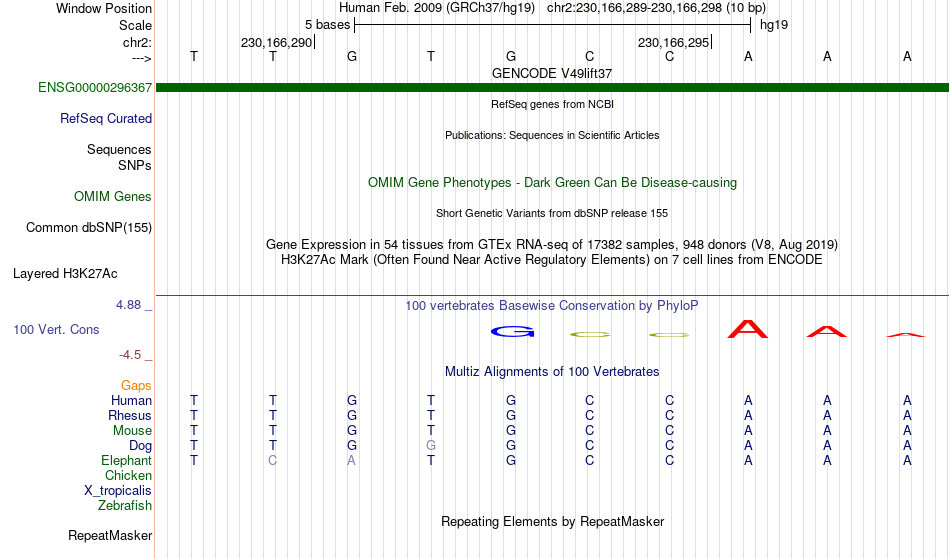Click the Window Position label
Screen dimensions: 950x559
pyautogui.click(x=104, y=8)
